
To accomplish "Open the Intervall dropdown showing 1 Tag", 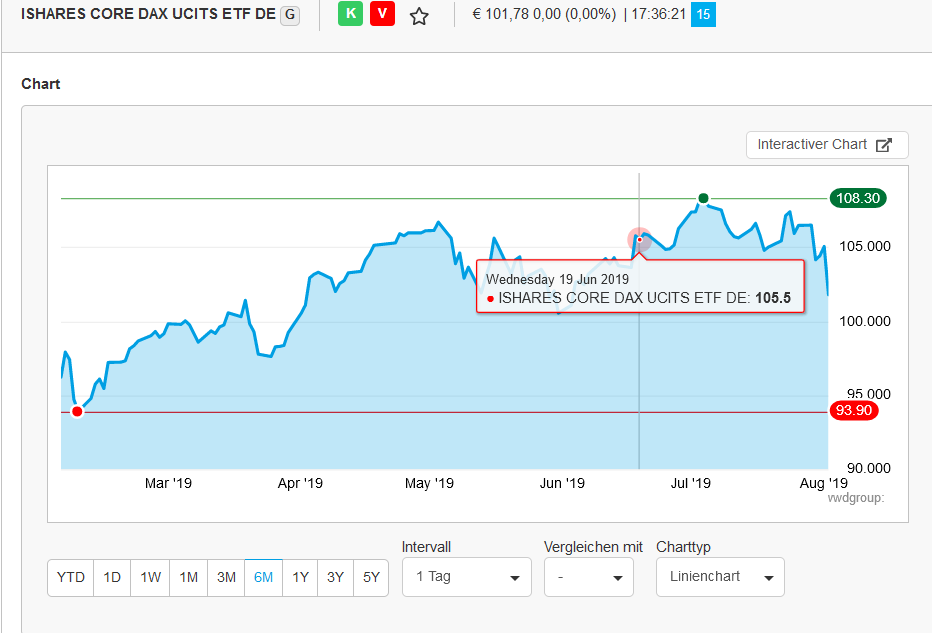I will coord(466,577).
